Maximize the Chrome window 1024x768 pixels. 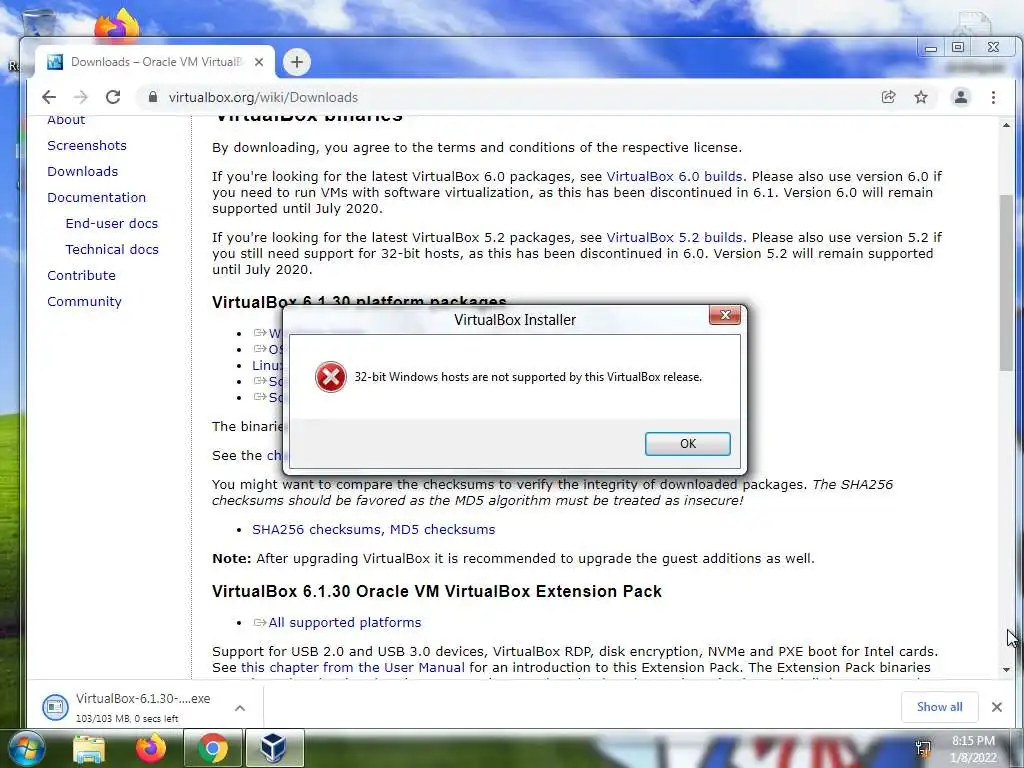click(x=958, y=47)
